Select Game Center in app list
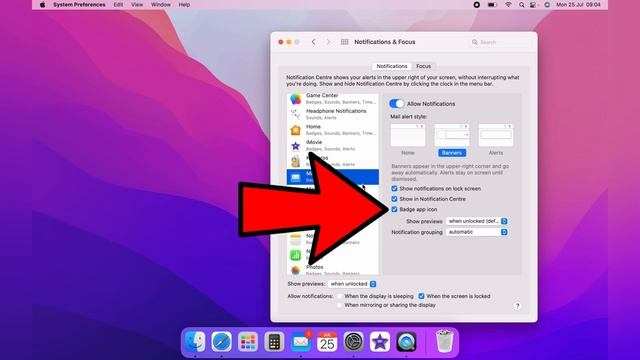 (x=333, y=98)
